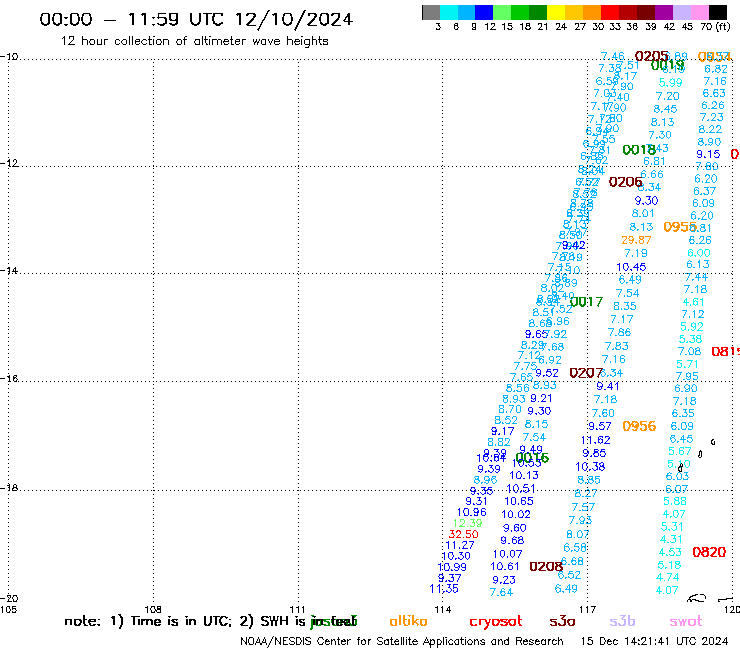
Task: Click the latitude axis label -14
Action: pyautogui.click(x=9, y=271)
